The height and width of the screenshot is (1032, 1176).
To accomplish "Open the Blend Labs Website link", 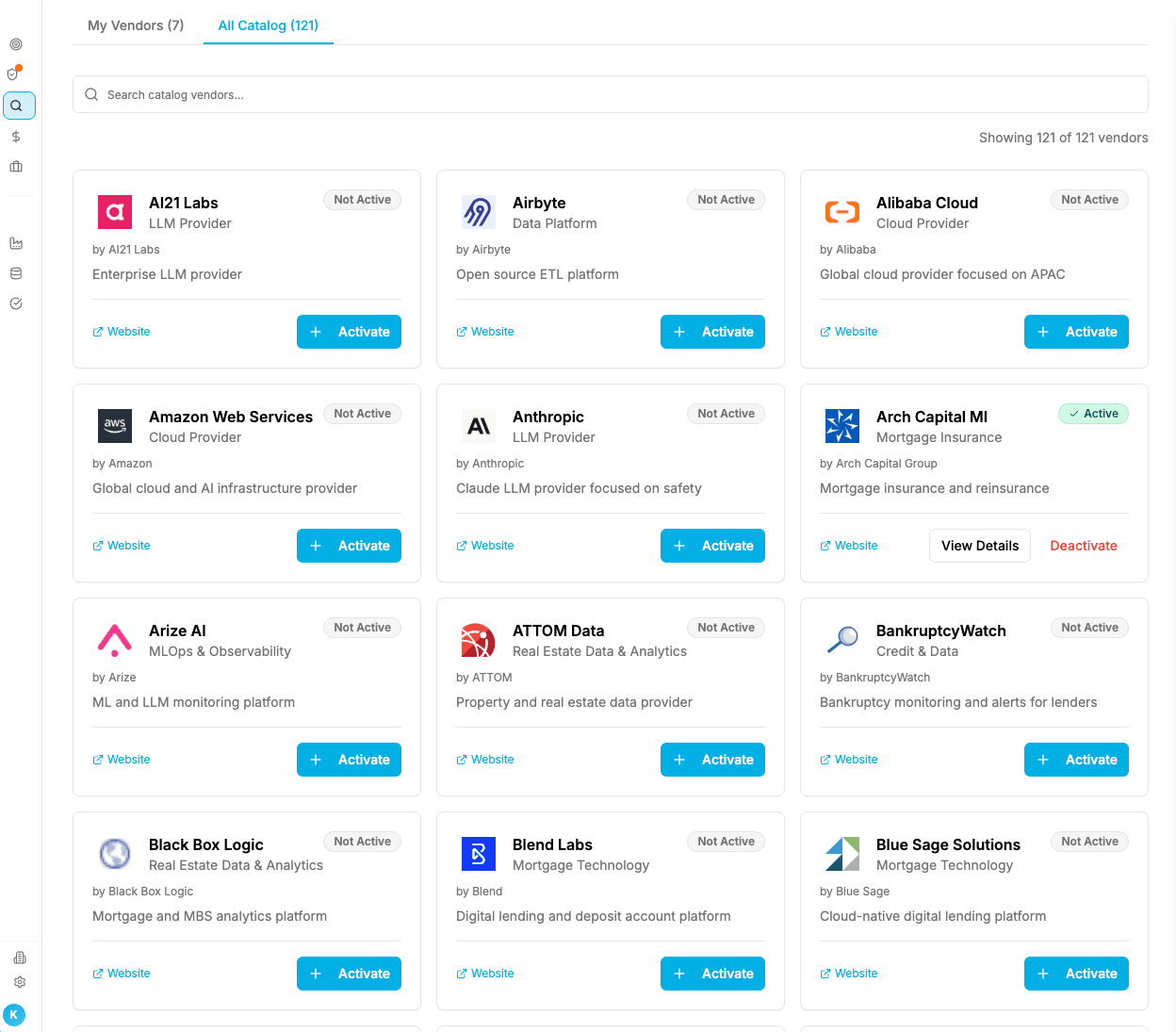I will pos(485,974).
